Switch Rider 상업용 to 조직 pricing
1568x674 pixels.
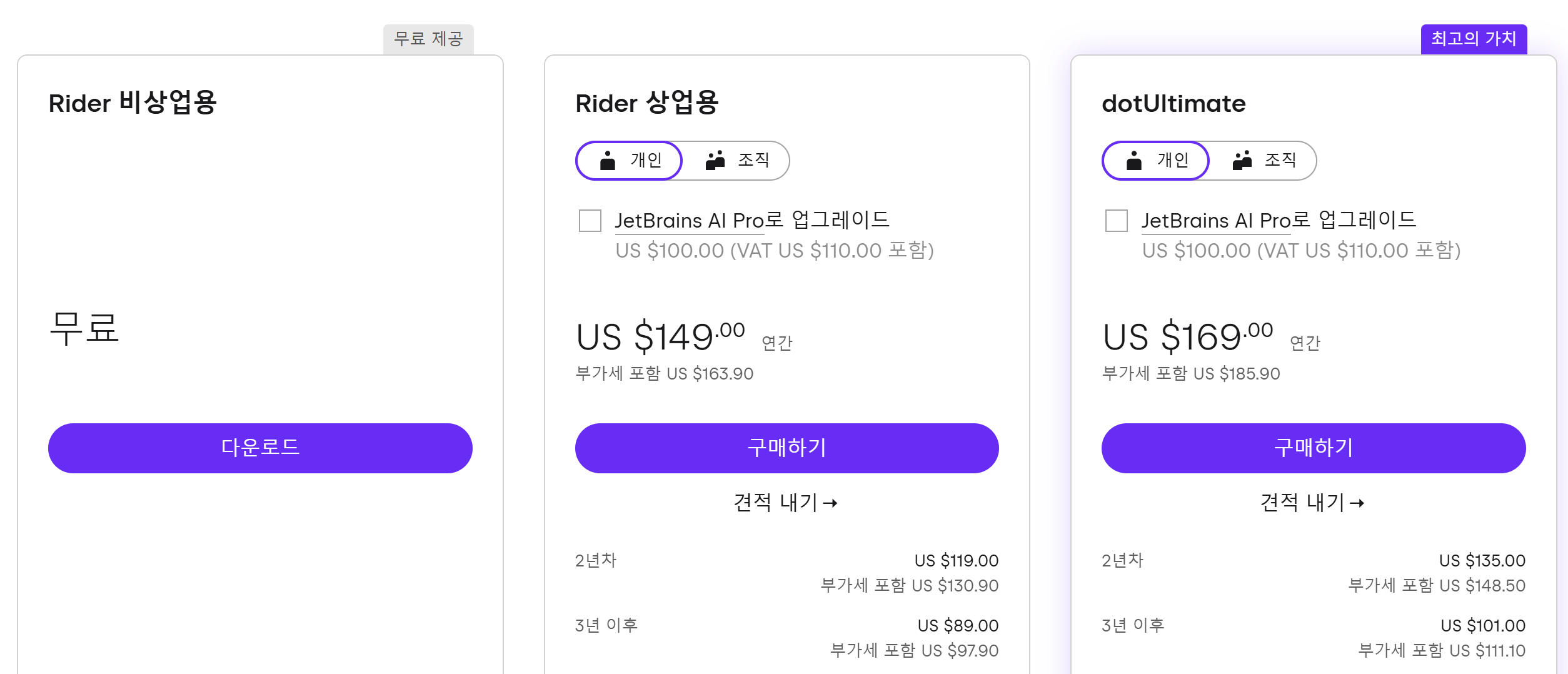coord(736,161)
